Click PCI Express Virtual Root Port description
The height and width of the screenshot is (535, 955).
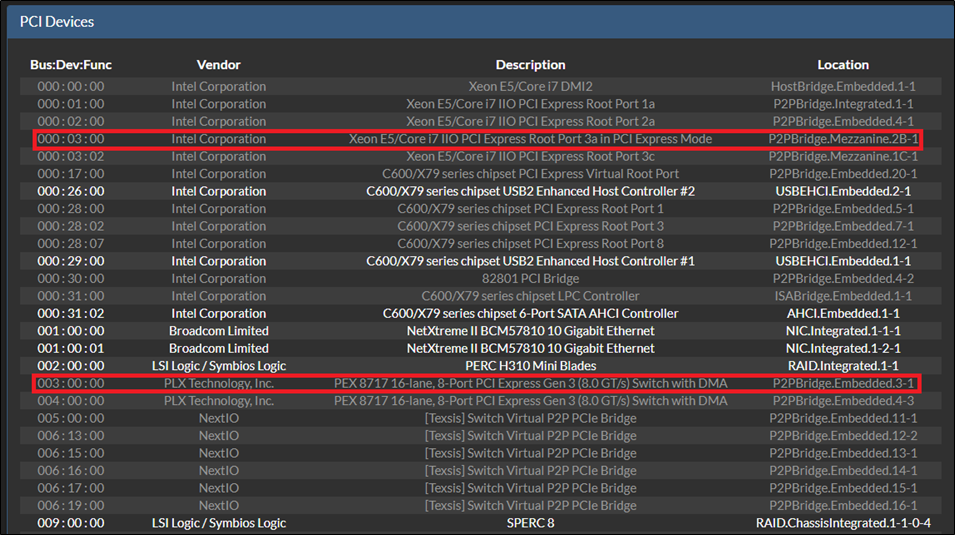[x=530, y=174]
